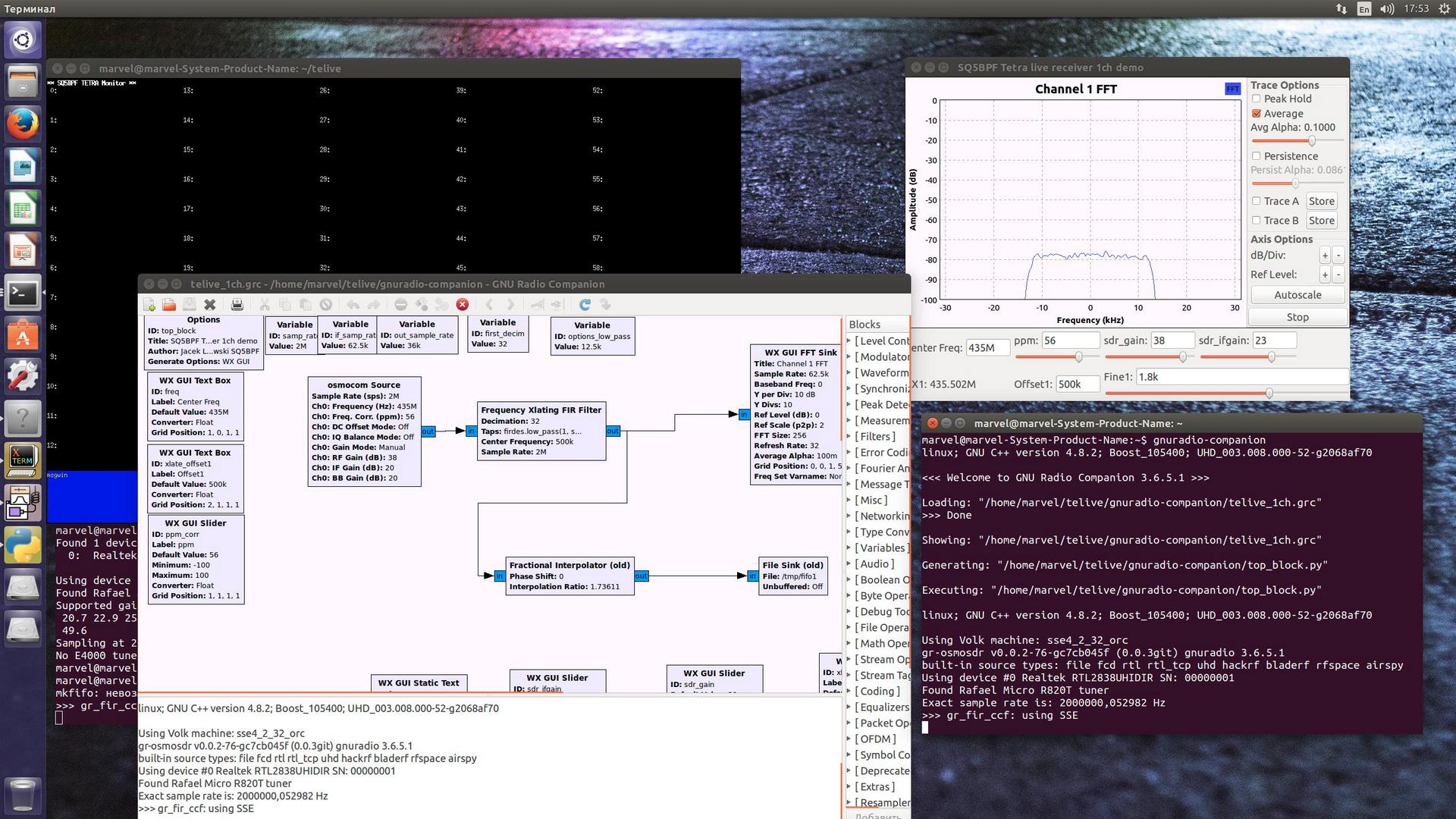This screenshot has height=819, width=1456.
Task: Click the Fine1 slider
Action: coord(1226,393)
